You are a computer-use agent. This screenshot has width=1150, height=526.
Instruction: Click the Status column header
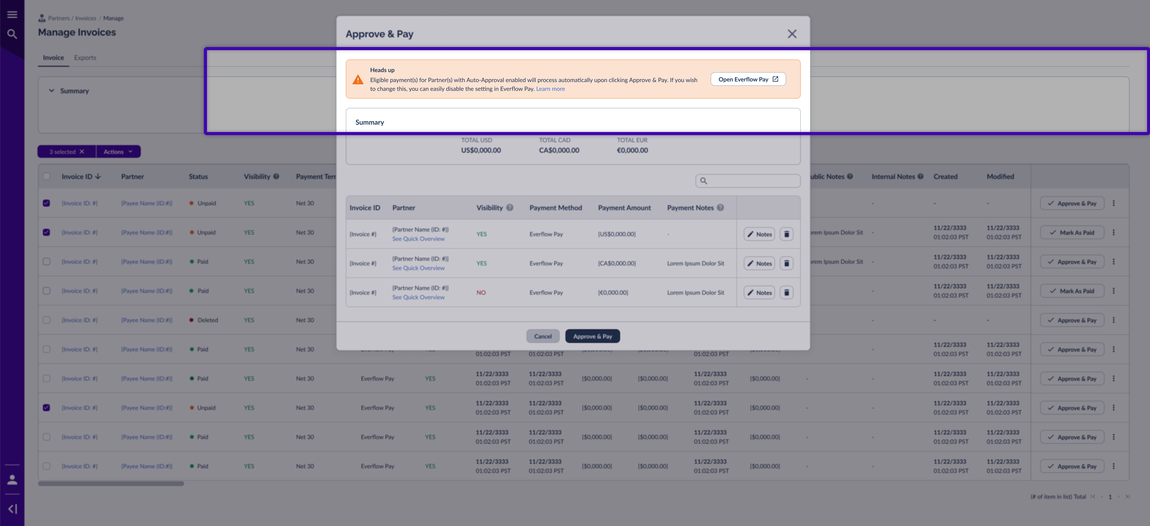point(198,177)
